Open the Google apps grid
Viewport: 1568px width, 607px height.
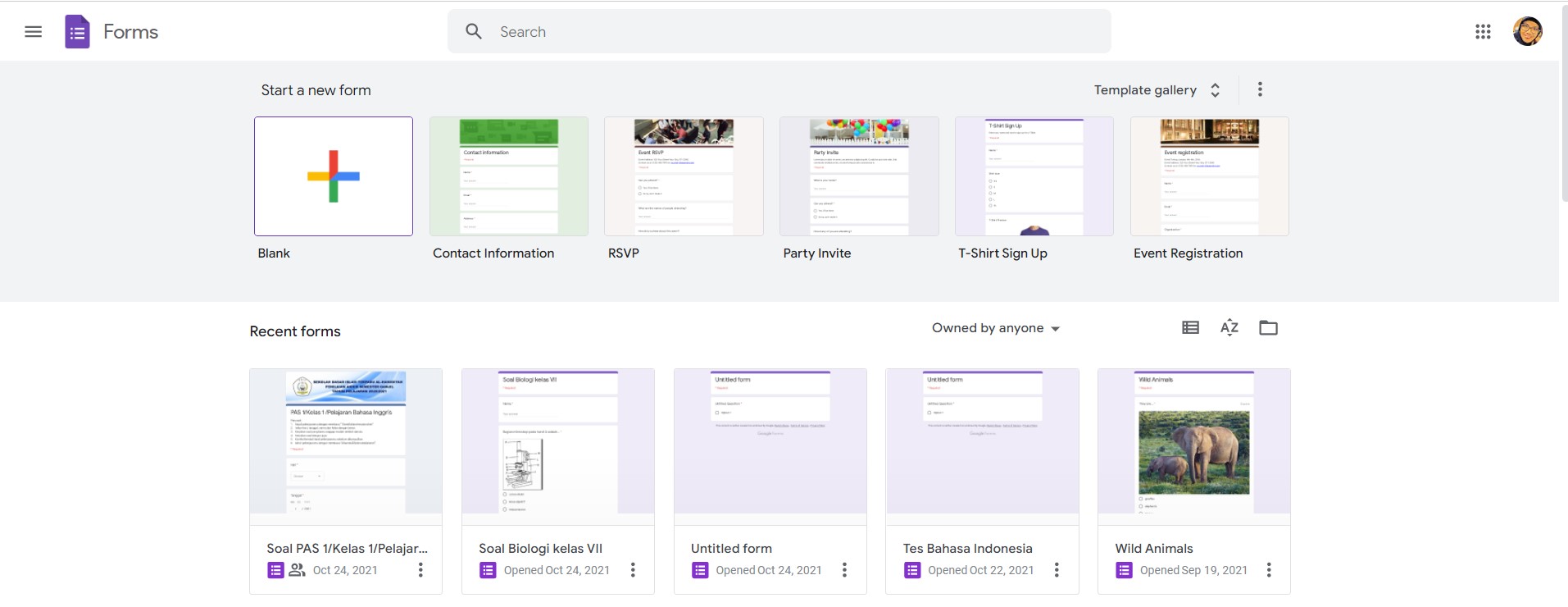click(x=1483, y=32)
